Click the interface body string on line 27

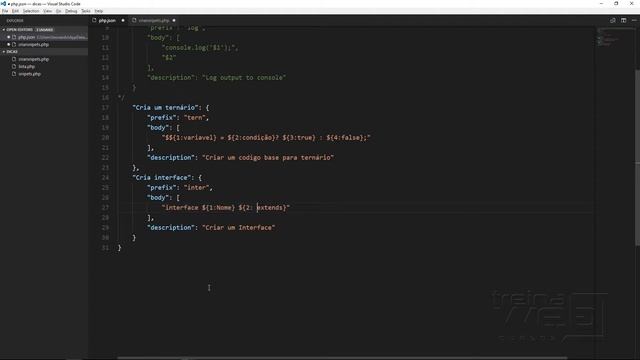pos(226,208)
